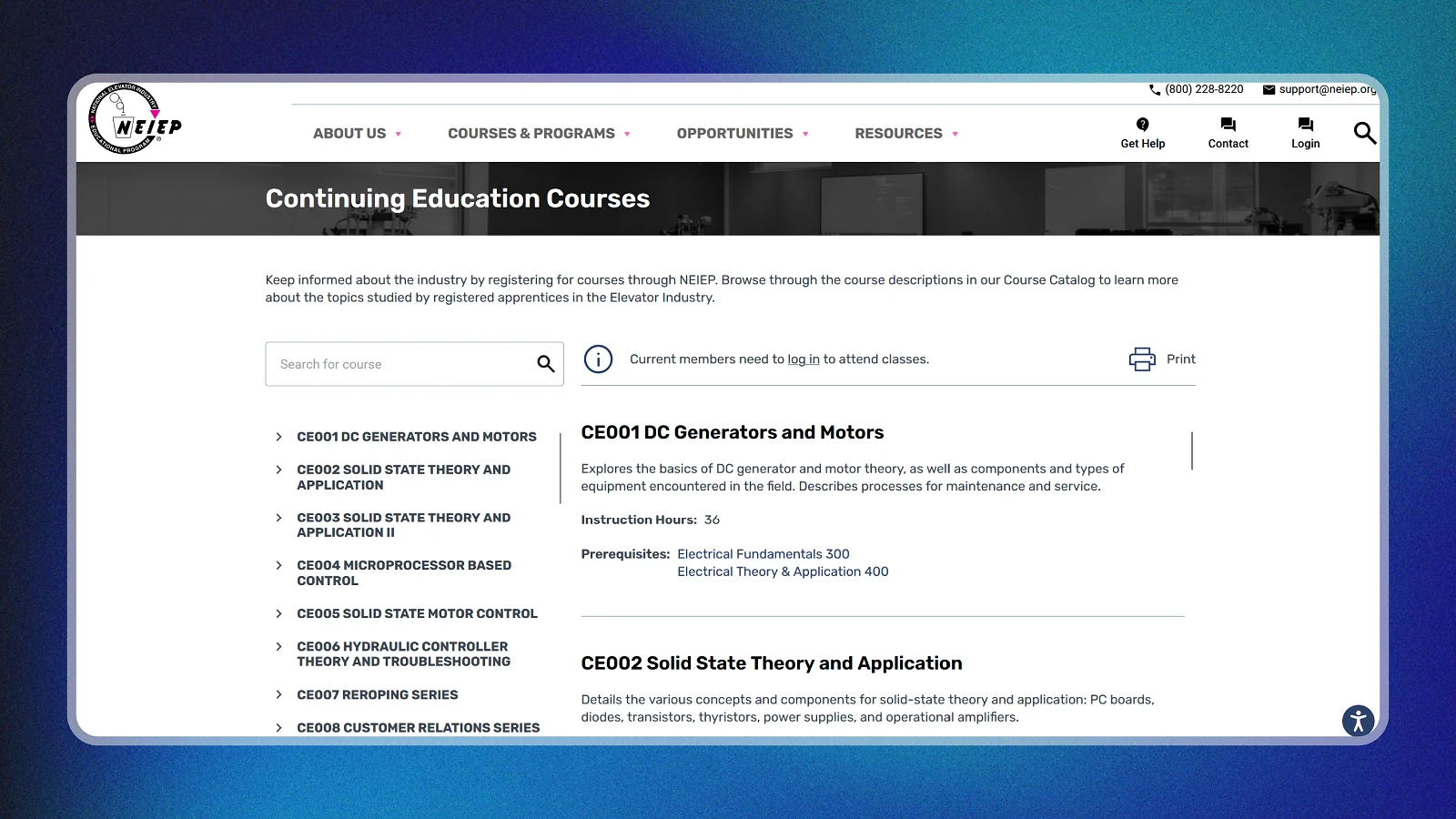Select CE005 SOLID STATE MOTOR CONTROL
The width and height of the screenshot is (1456, 819).
(x=417, y=613)
